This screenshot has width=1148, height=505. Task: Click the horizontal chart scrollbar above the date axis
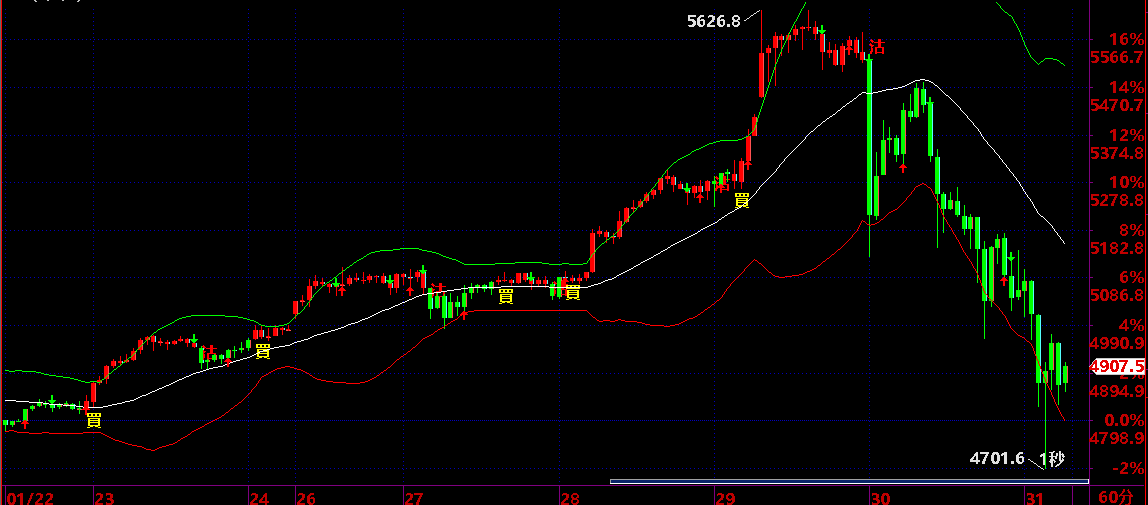tap(835, 483)
